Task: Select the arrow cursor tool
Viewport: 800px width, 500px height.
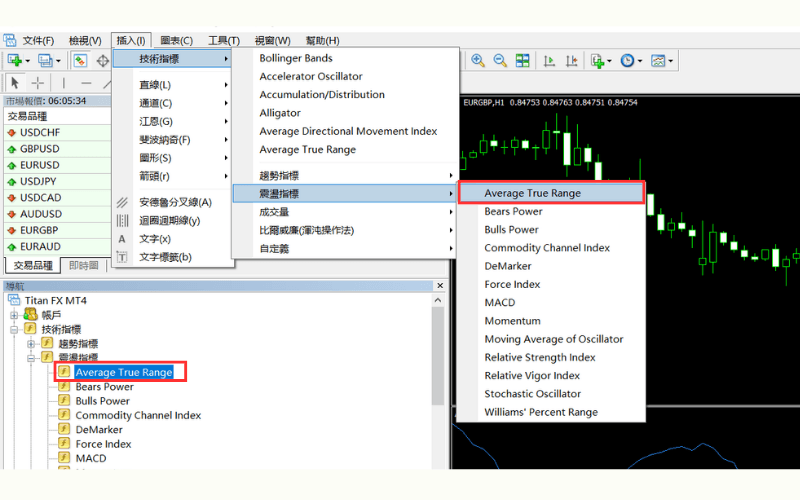Action: tap(15, 83)
